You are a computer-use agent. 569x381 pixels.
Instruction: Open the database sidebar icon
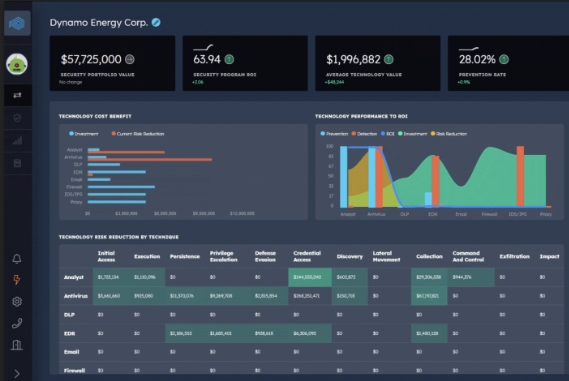(17, 163)
